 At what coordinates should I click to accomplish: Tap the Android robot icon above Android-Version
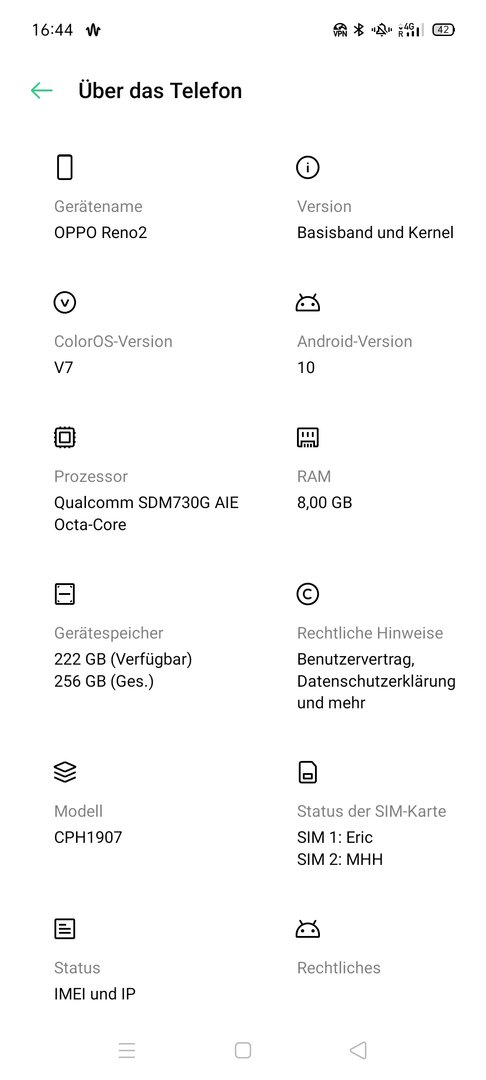click(x=307, y=302)
